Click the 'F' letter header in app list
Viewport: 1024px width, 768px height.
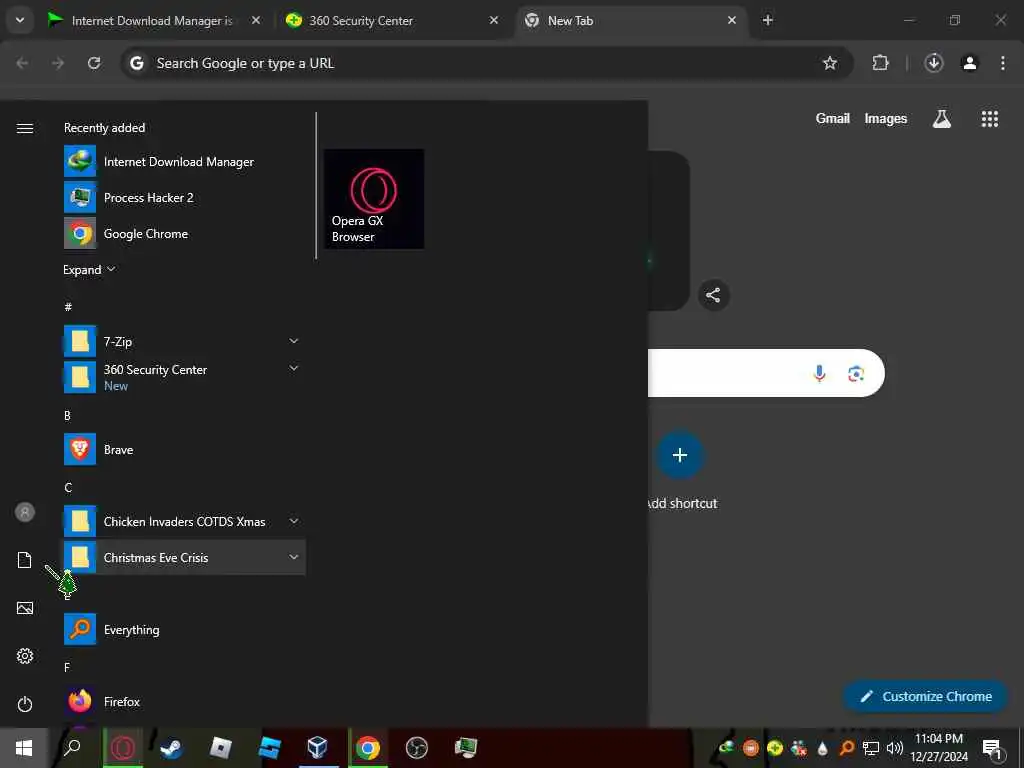click(x=67, y=667)
